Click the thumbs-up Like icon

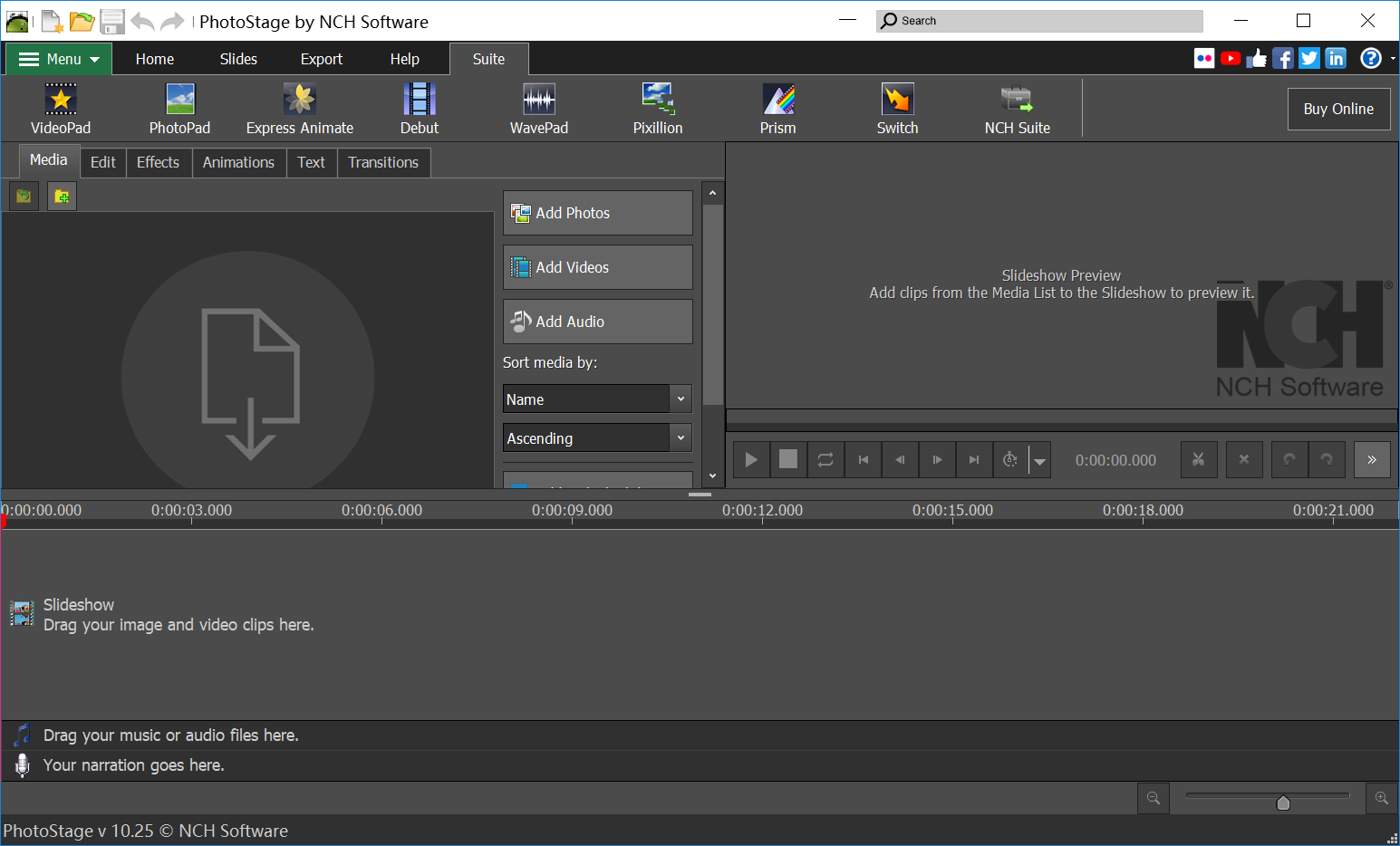click(x=1257, y=59)
